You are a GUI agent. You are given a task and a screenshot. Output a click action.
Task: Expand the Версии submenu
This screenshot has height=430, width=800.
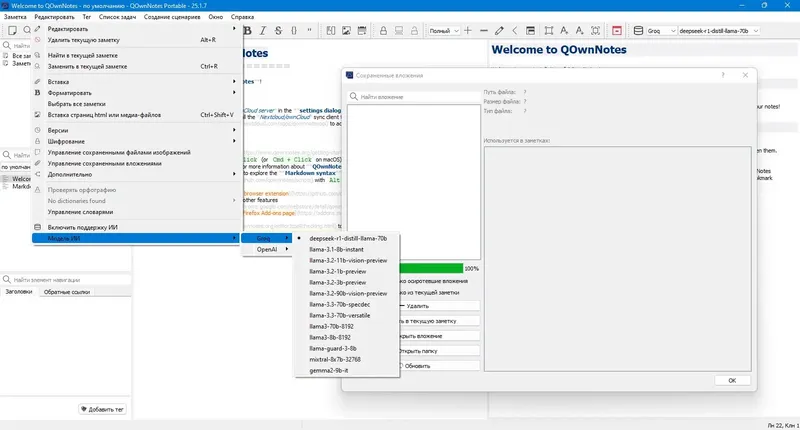click(x=136, y=130)
